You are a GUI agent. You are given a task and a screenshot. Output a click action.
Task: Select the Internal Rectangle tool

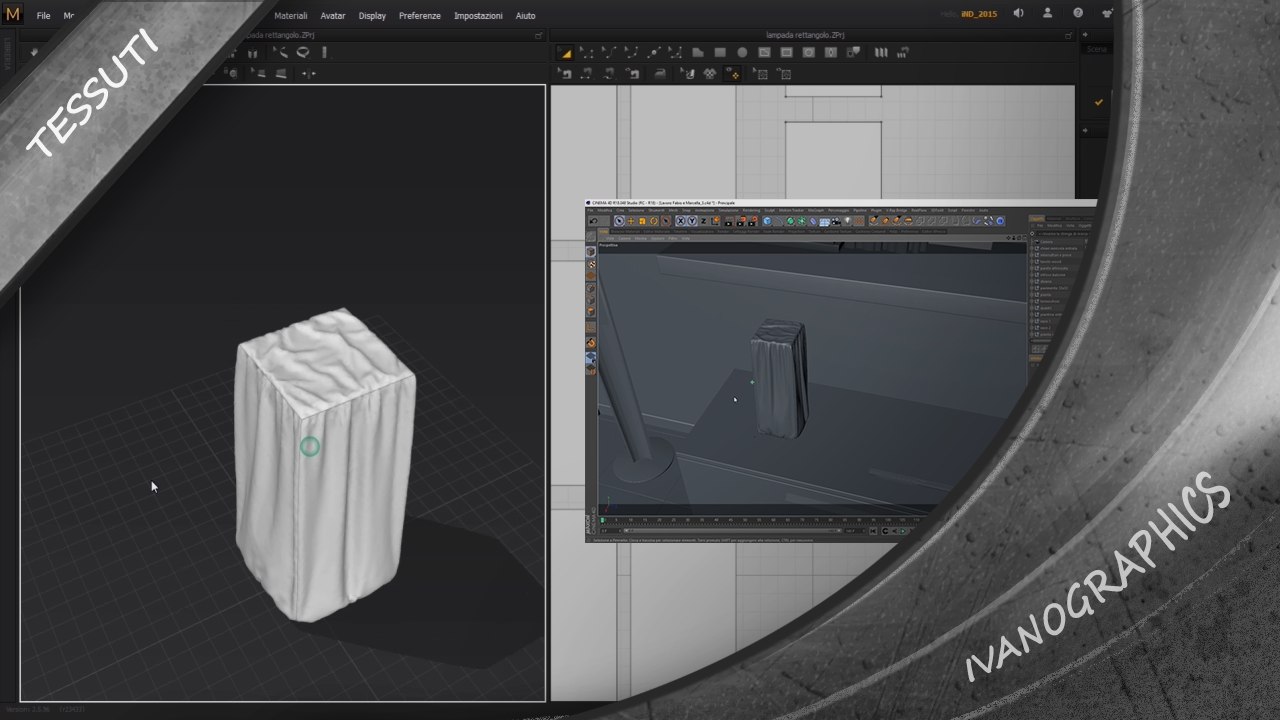pyautogui.click(x=787, y=53)
